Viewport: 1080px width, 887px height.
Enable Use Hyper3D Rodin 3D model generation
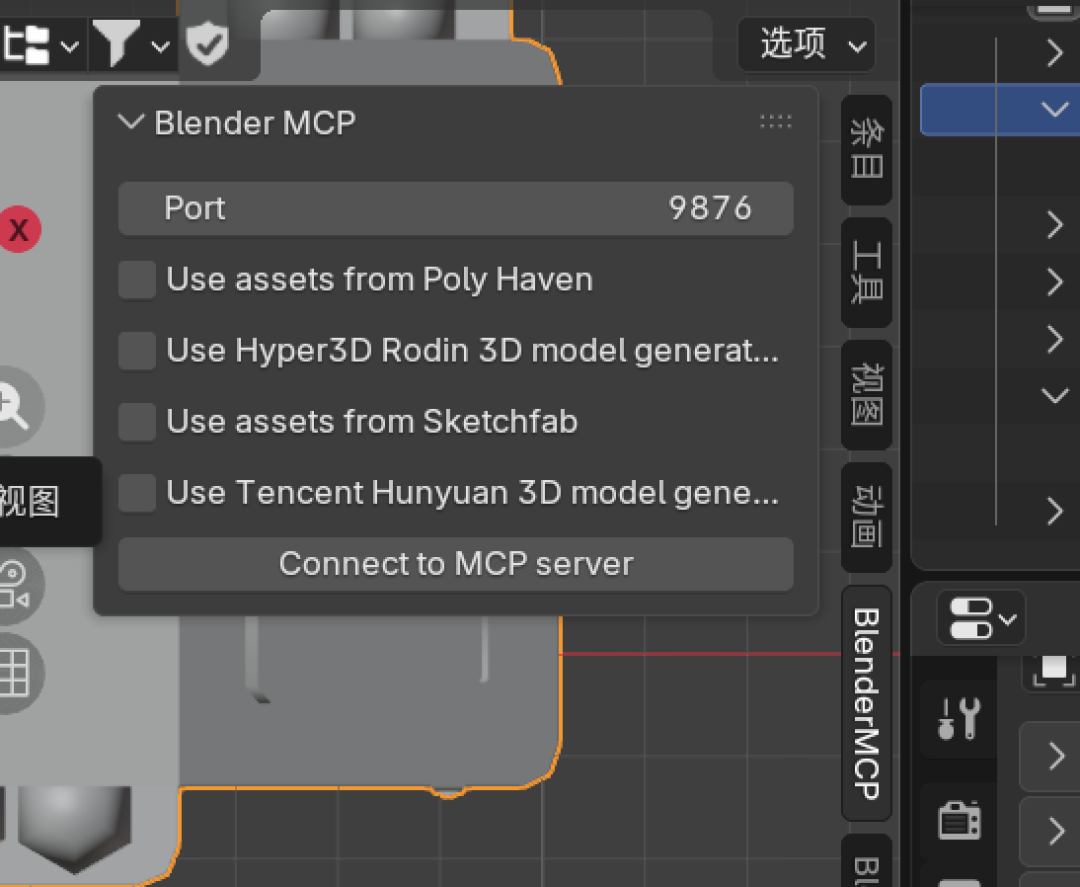[137, 351]
